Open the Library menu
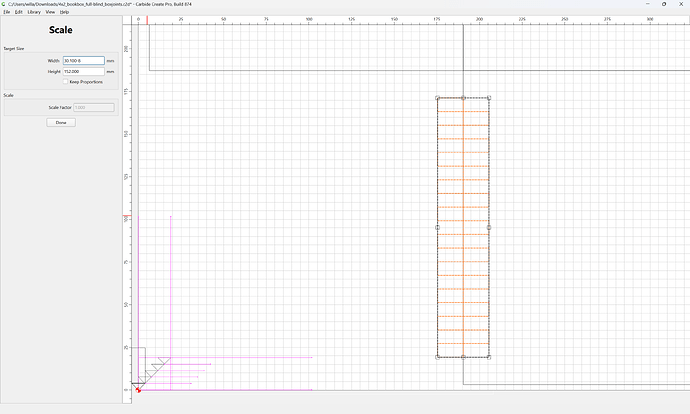690x414 pixels. [x=34, y=12]
